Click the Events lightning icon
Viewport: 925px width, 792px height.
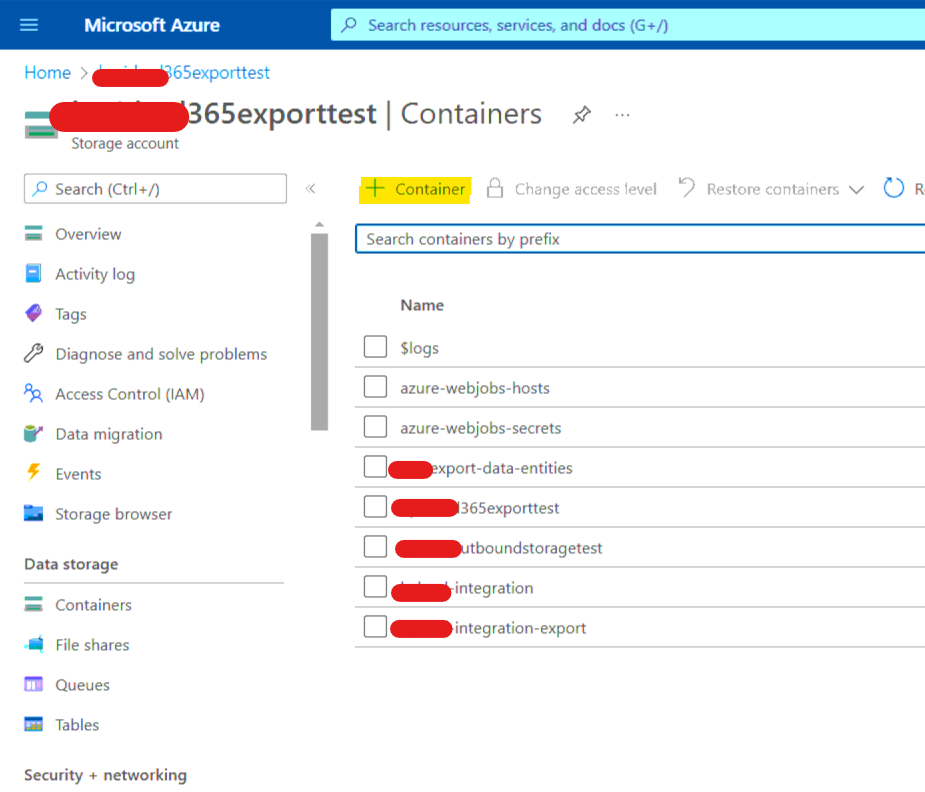(34, 473)
